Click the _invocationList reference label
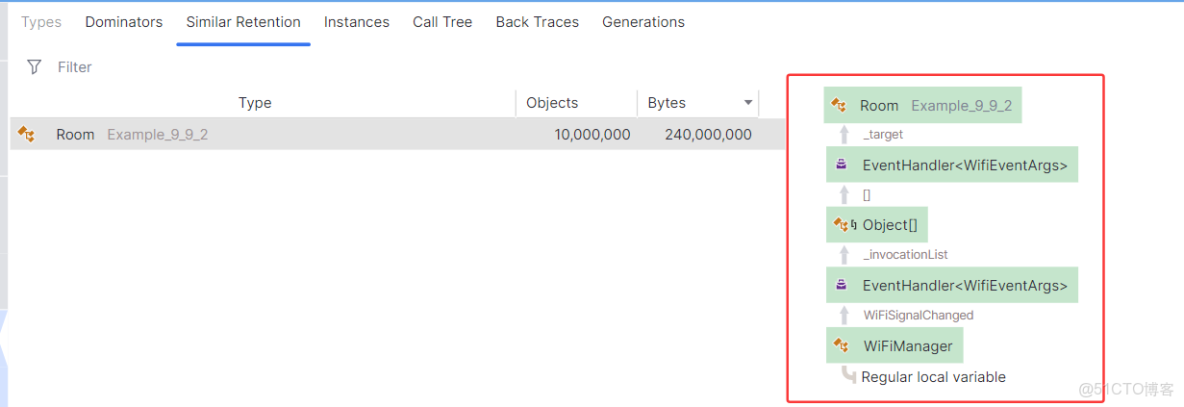This screenshot has width=1184, height=407. [x=905, y=254]
